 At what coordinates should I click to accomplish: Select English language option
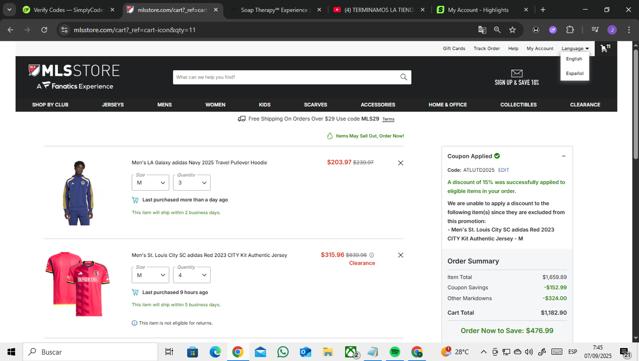tap(574, 59)
